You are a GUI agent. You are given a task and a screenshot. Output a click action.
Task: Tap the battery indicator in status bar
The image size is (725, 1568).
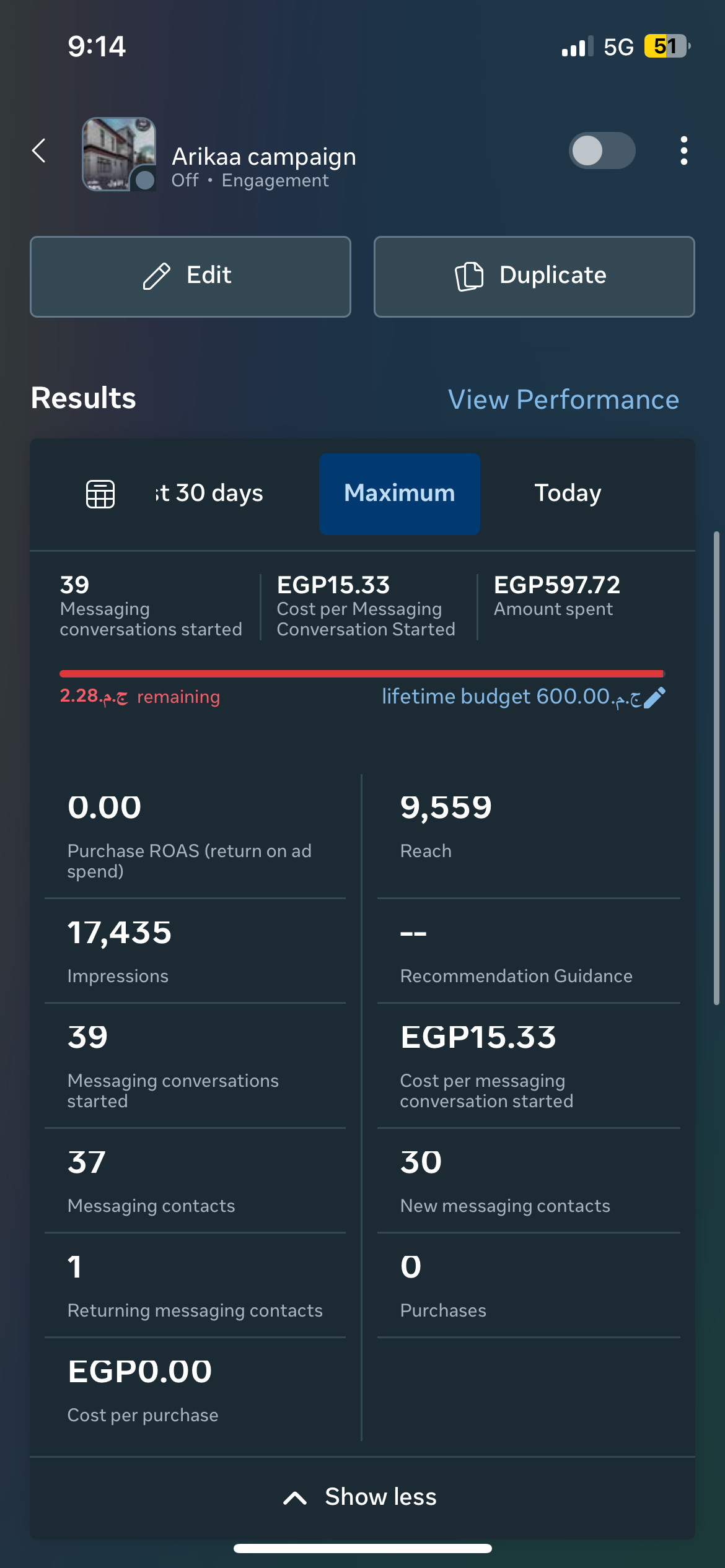[667, 46]
